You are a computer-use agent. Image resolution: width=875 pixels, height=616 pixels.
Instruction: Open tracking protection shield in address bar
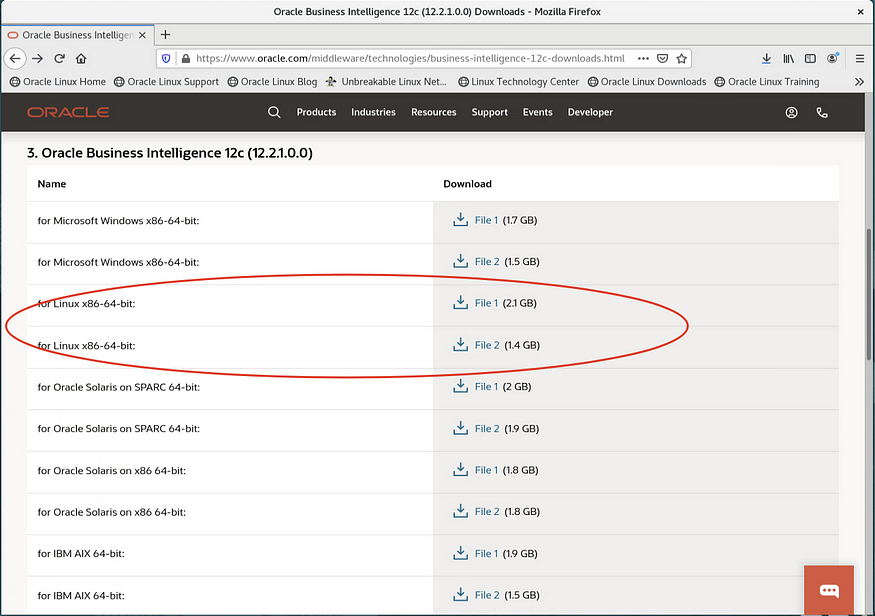click(x=166, y=59)
